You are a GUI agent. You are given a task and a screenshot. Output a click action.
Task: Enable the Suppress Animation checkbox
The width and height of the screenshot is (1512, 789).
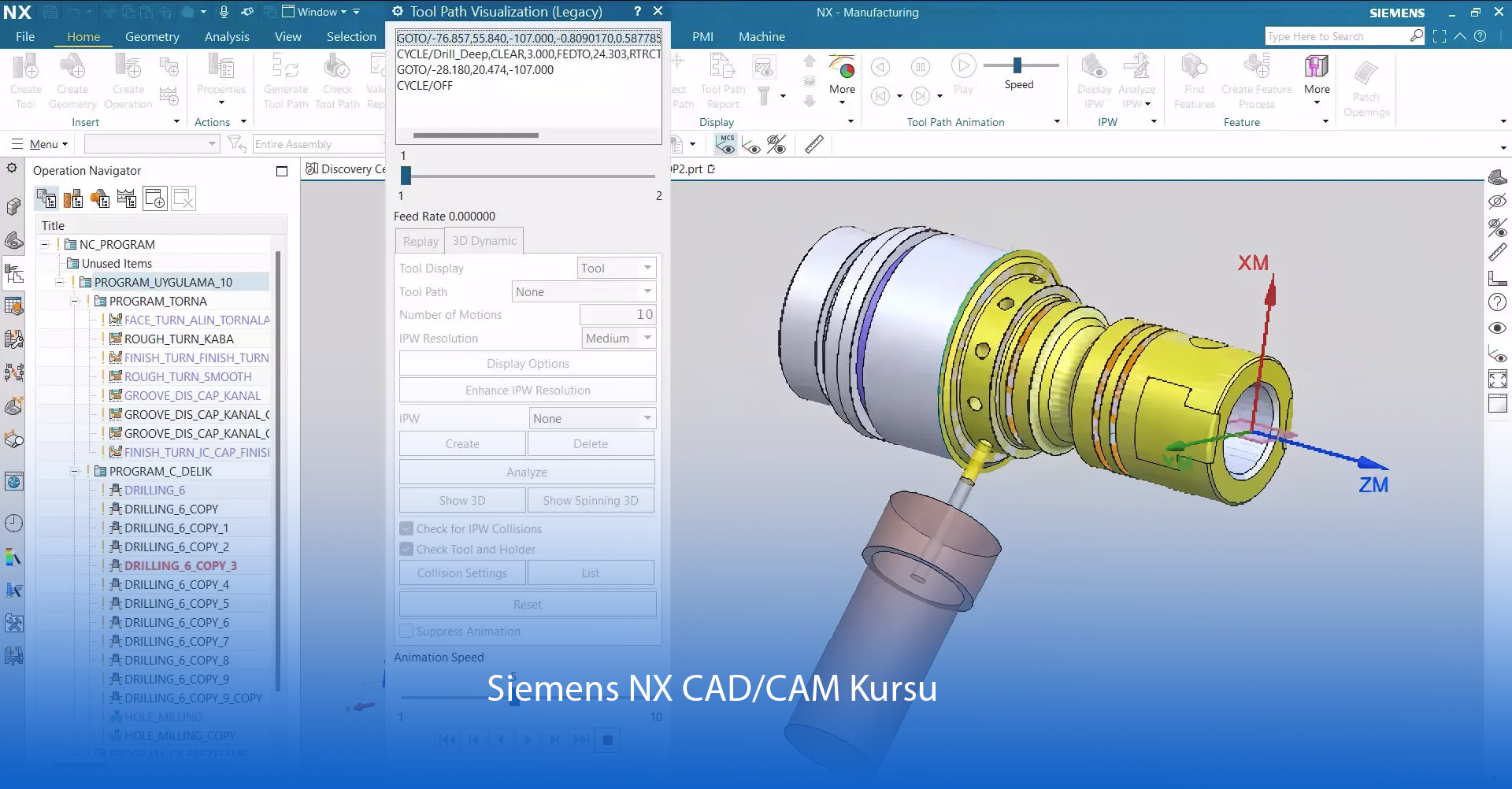406,631
